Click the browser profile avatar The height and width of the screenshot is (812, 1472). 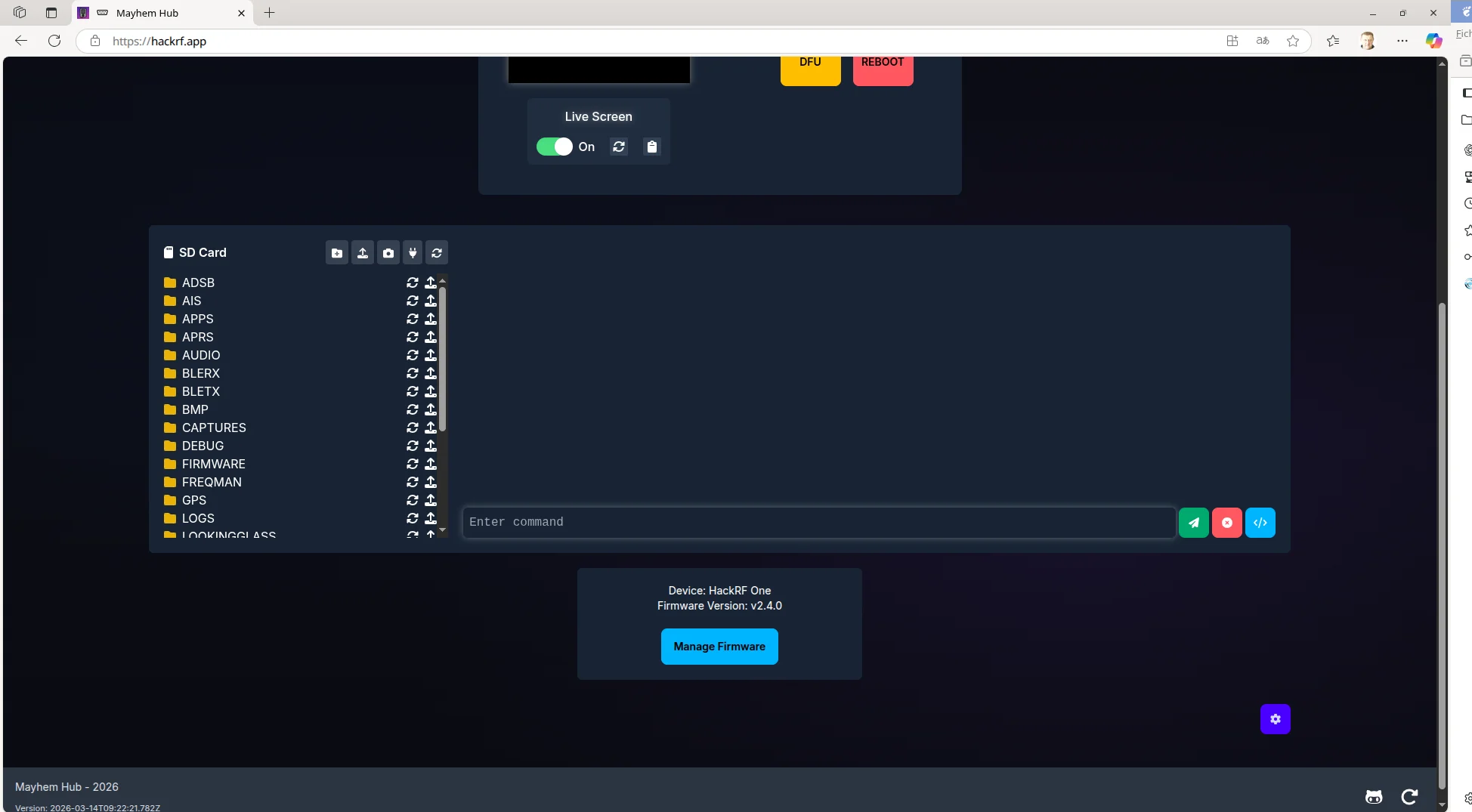pos(1367,41)
